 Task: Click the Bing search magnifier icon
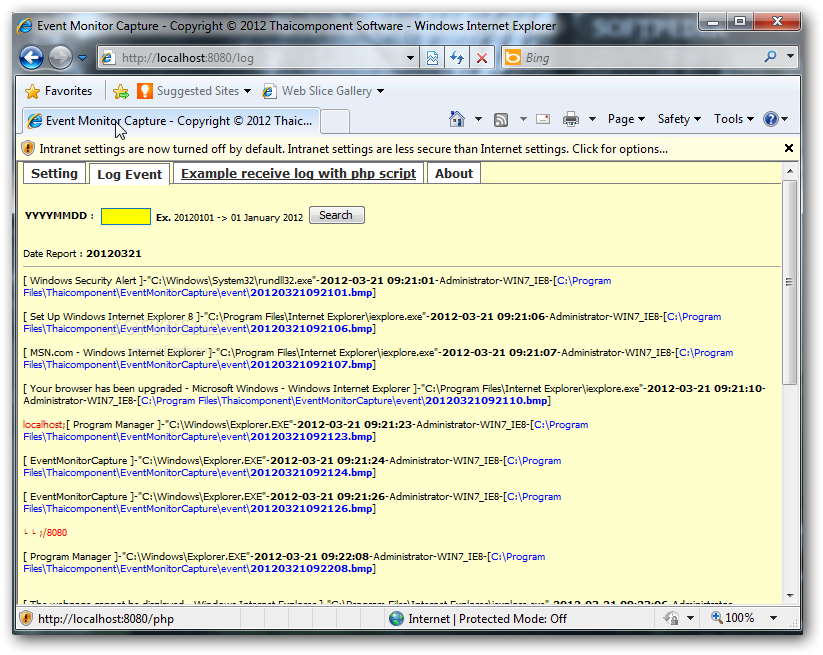pyautogui.click(x=770, y=57)
